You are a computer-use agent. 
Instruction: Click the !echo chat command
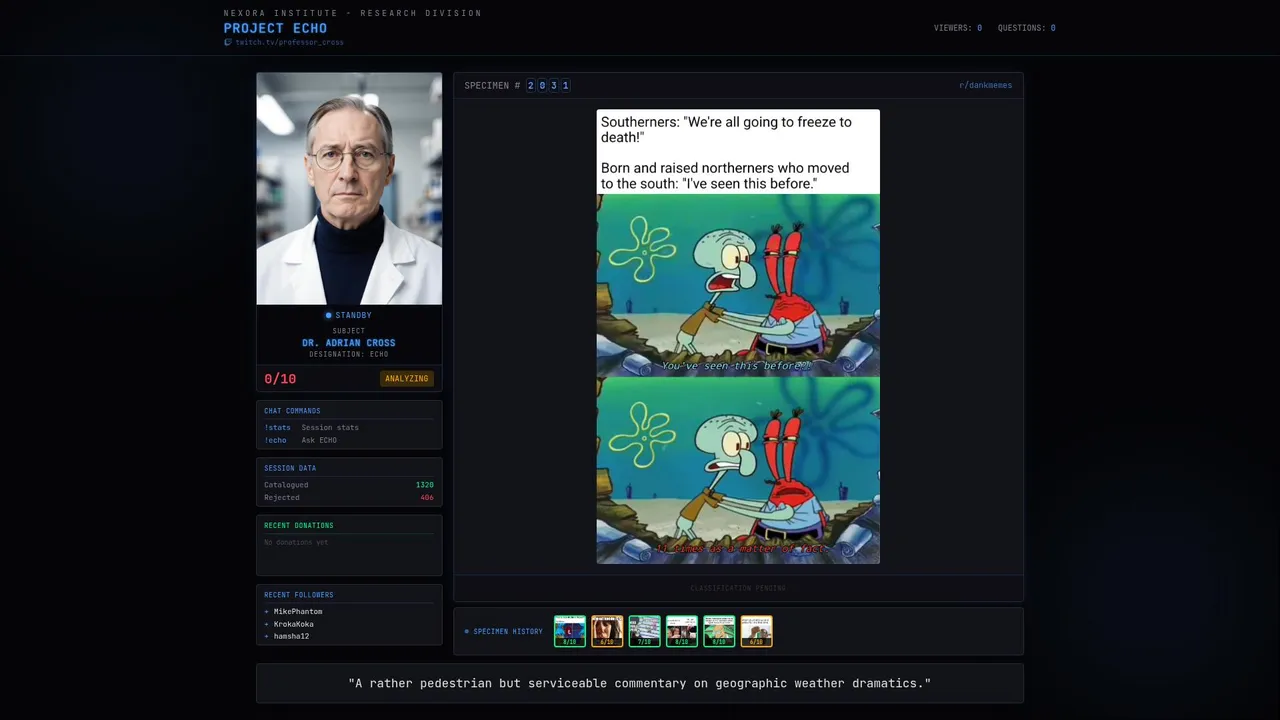(275, 440)
